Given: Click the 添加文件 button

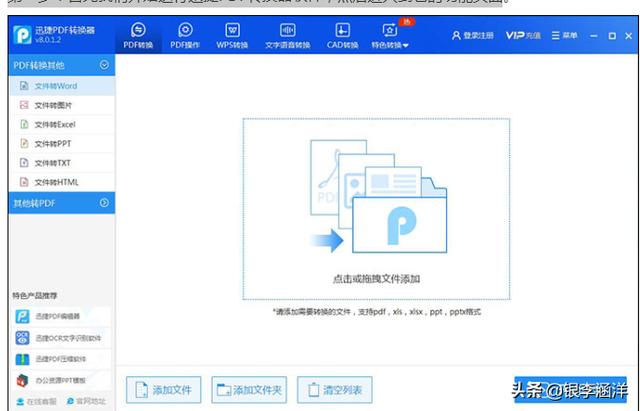Looking at the screenshot, I should pos(164,390).
